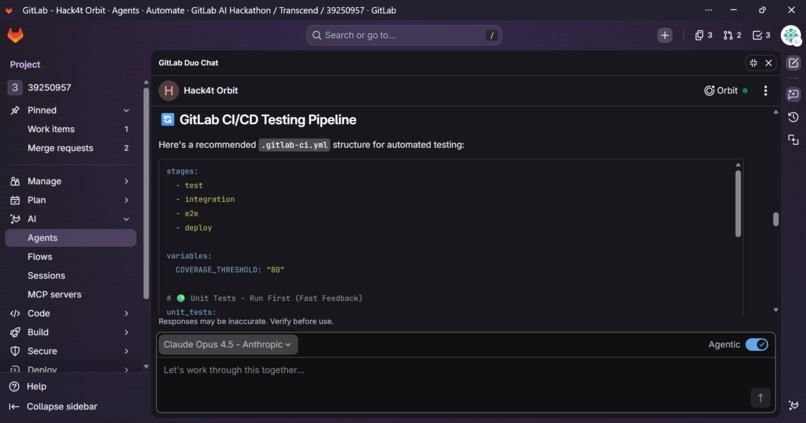Open the Claude Opus 4.5 model dropdown
Viewport: 806px width, 423px height.
228,344
